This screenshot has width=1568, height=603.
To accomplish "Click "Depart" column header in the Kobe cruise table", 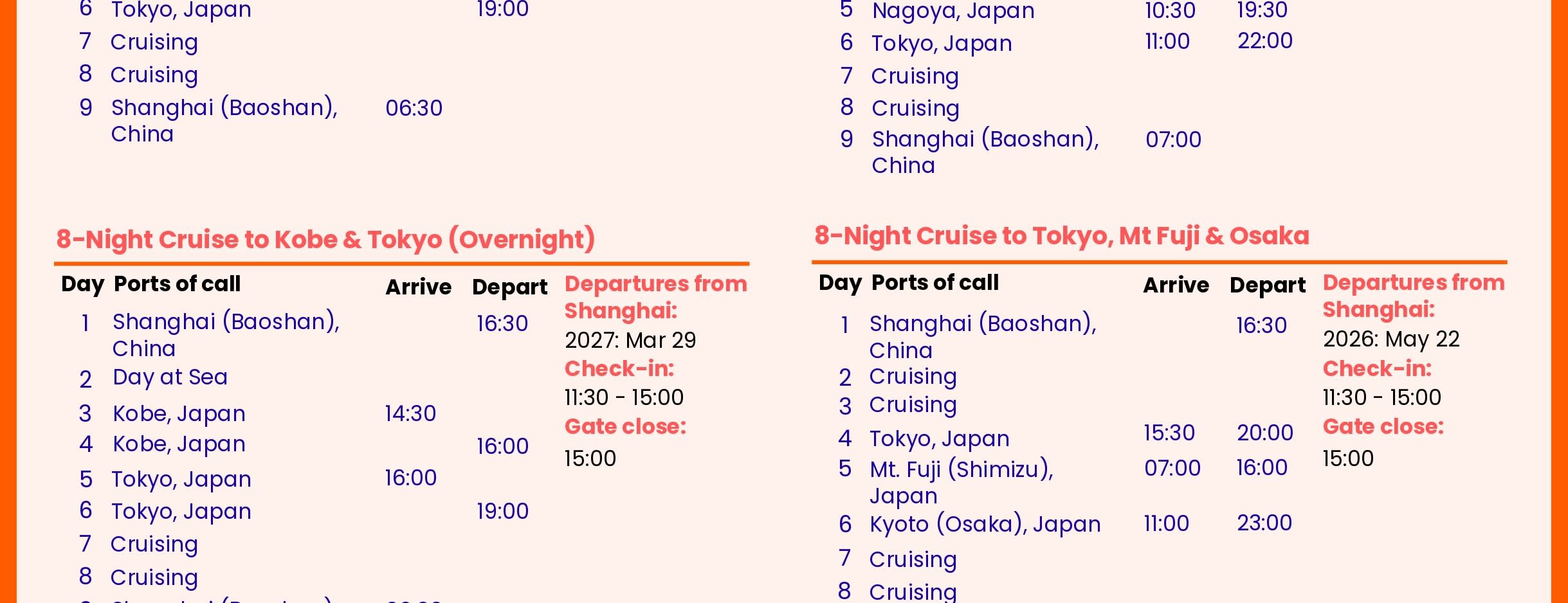I will (509, 287).
